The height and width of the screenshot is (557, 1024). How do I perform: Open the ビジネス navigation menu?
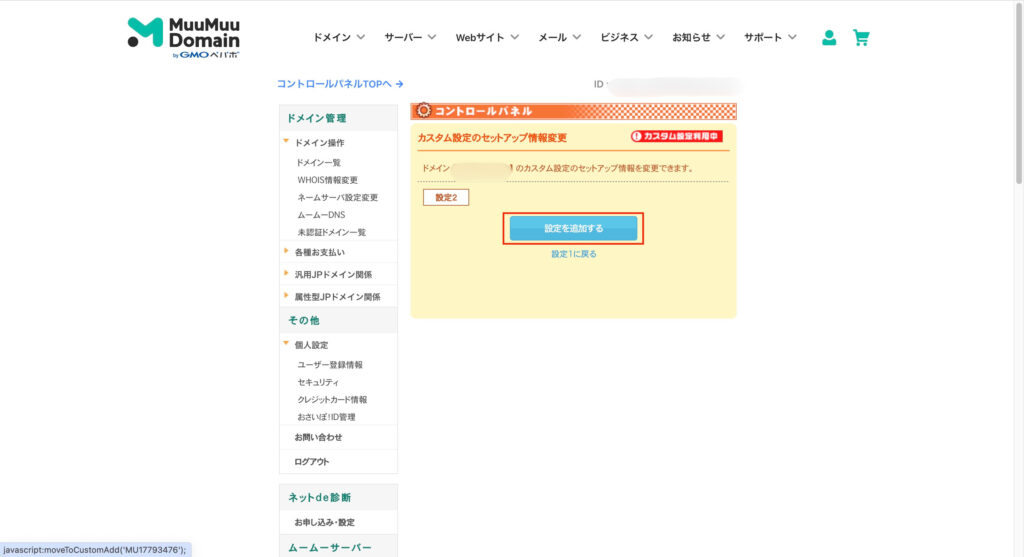pyautogui.click(x=626, y=38)
